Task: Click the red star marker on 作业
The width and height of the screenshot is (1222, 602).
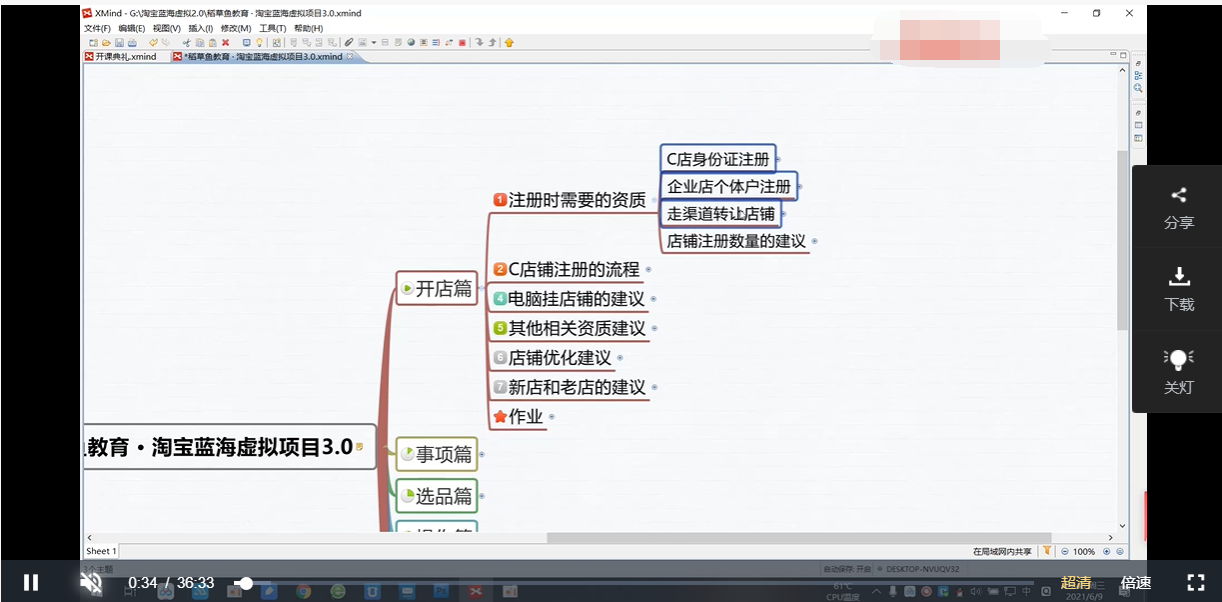Action: [x=500, y=417]
